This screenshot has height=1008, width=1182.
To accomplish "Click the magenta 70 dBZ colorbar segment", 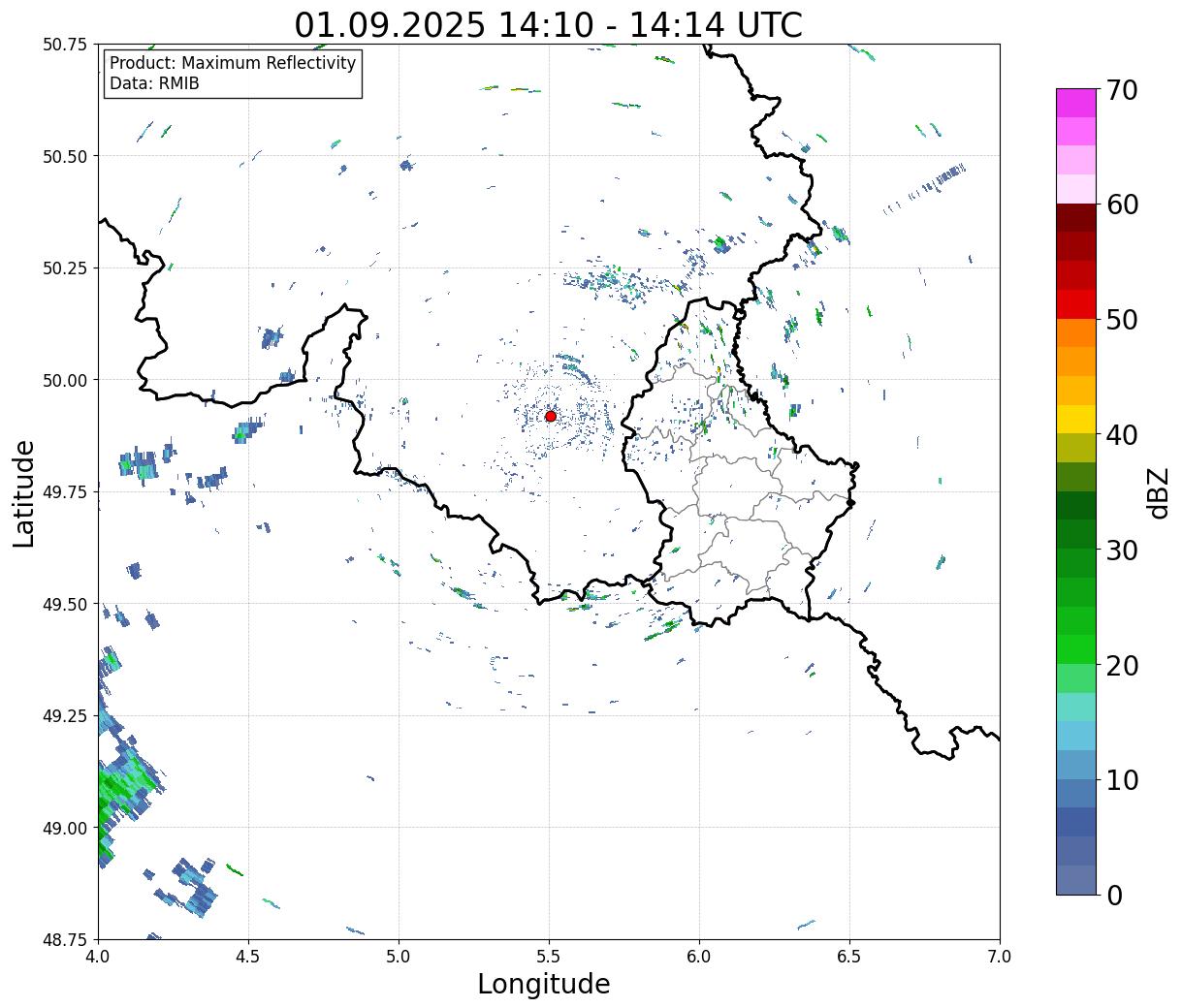I will click(1076, 103).
